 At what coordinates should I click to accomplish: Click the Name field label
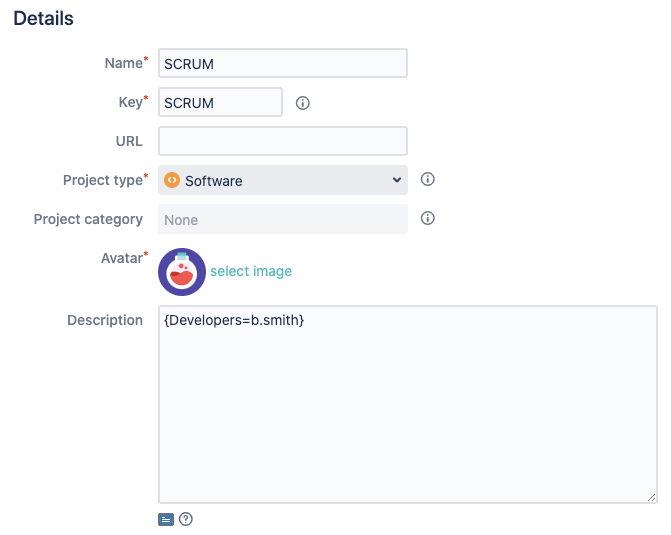124,63
